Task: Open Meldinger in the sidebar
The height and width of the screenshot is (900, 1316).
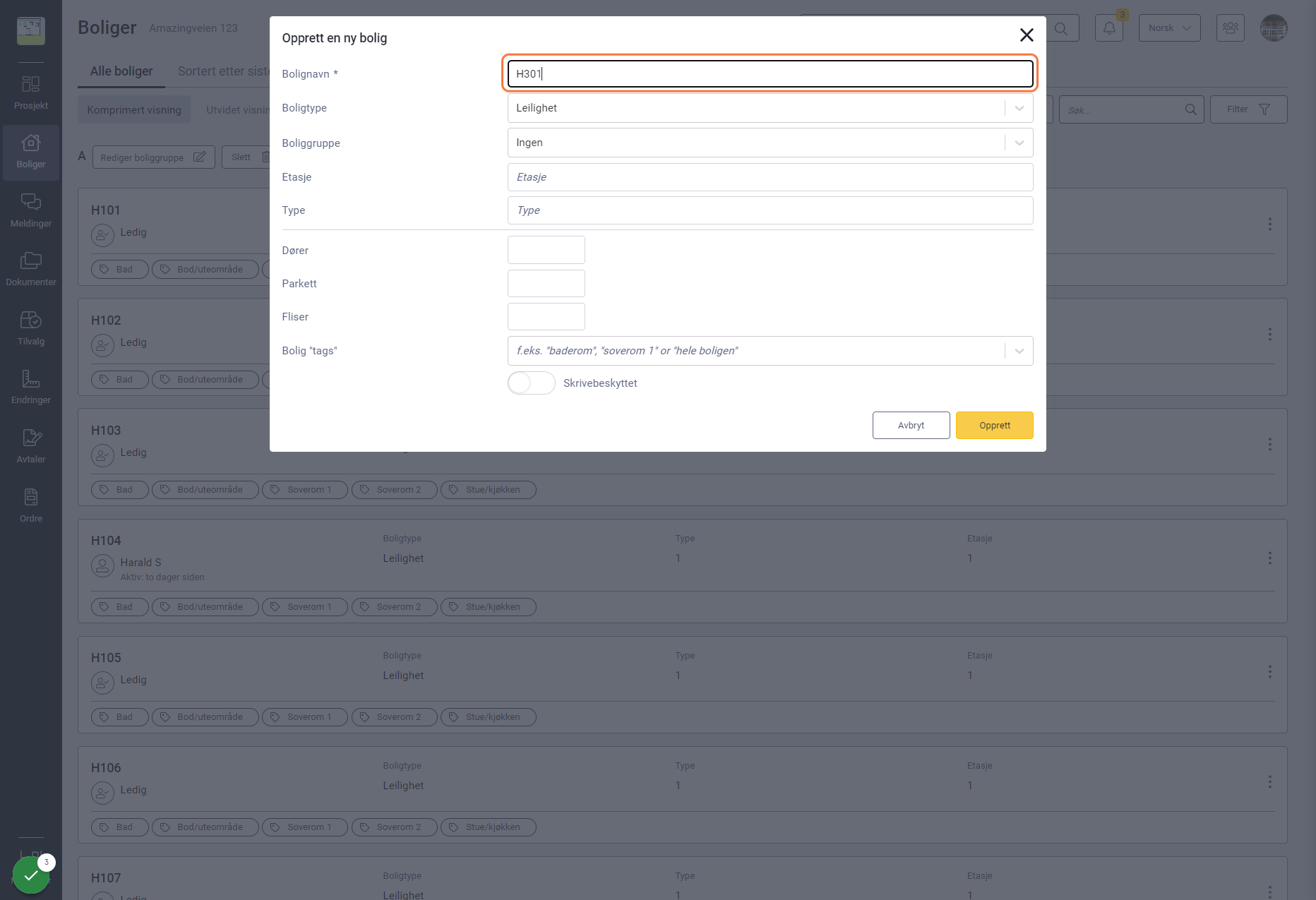Action: (x=31, y=211)
